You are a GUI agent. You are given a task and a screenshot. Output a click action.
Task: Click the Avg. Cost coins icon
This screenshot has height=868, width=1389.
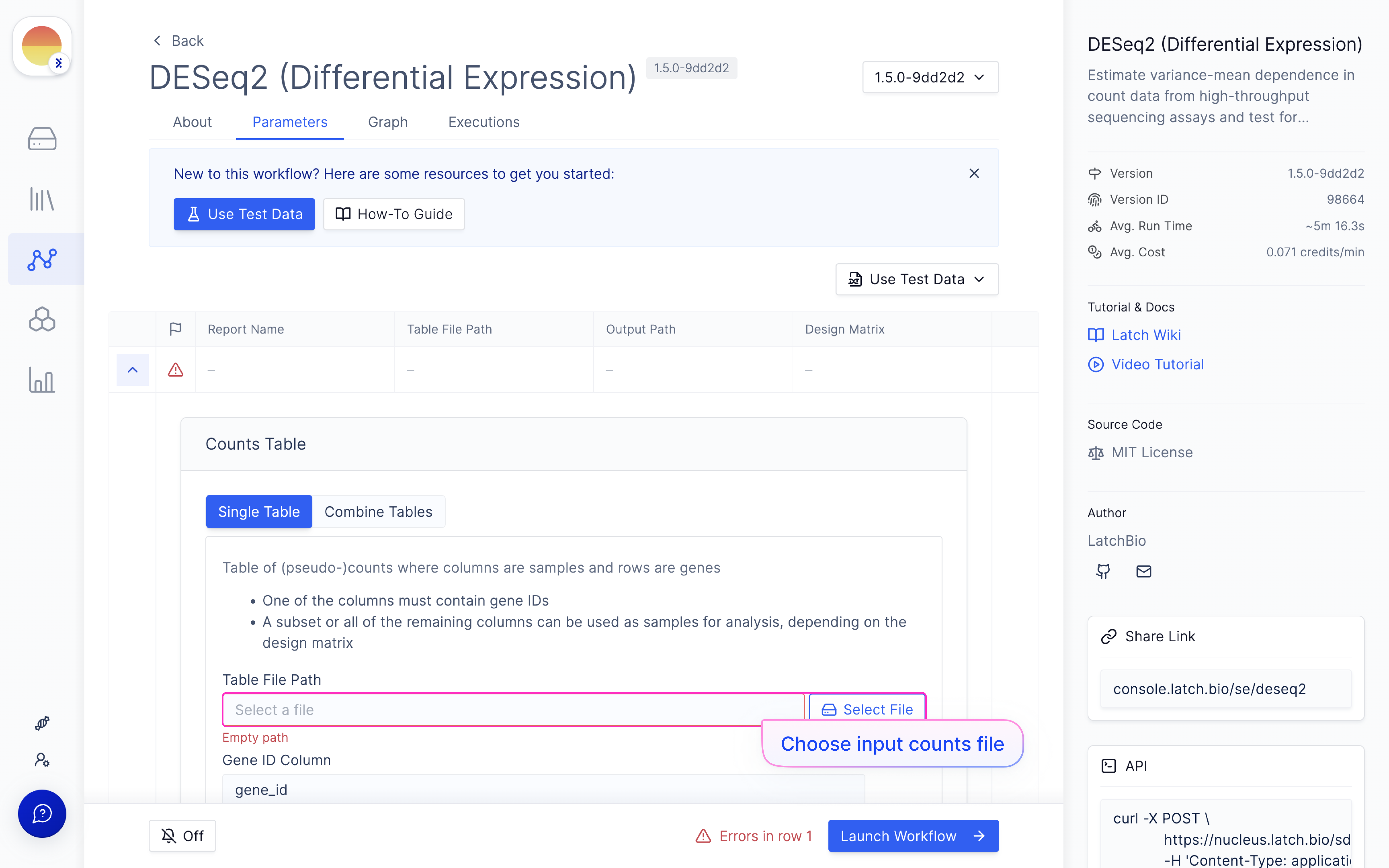click(1095, 252)
